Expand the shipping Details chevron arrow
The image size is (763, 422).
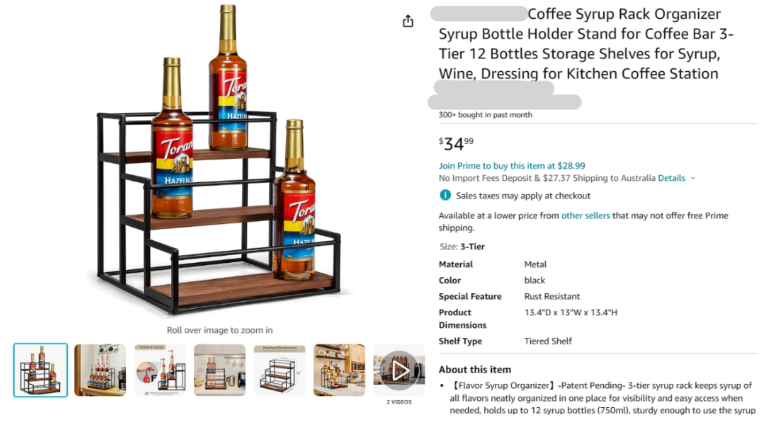[693, 178]
